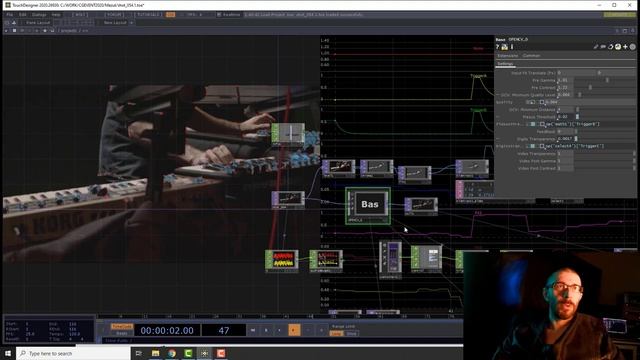Pause timeline playback
Image resolution: width=640 pixels, height=360 pixels.
[x=267, y=330]
